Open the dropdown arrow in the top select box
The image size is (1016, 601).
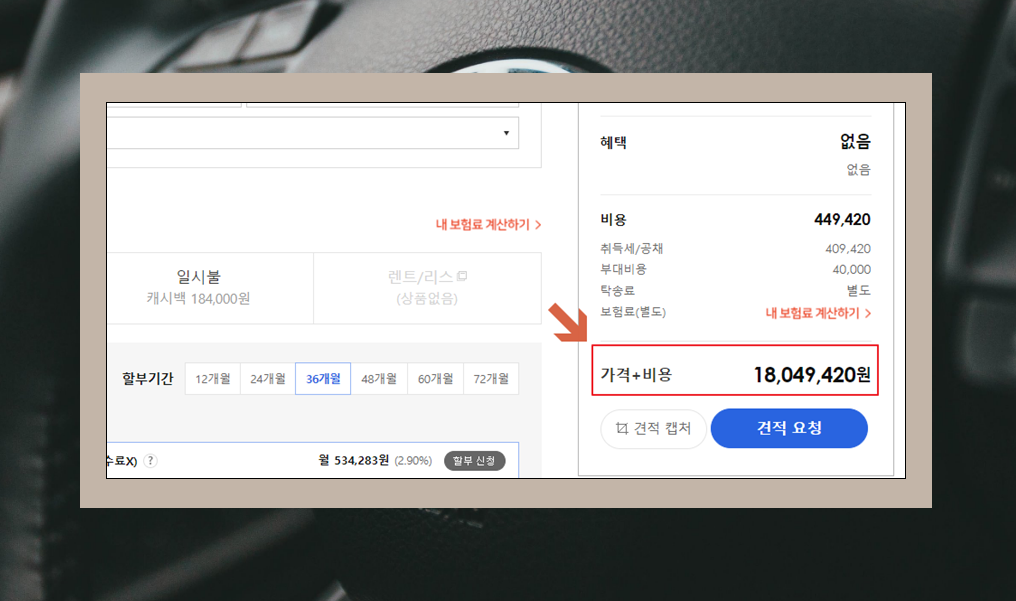pos(506,133)
